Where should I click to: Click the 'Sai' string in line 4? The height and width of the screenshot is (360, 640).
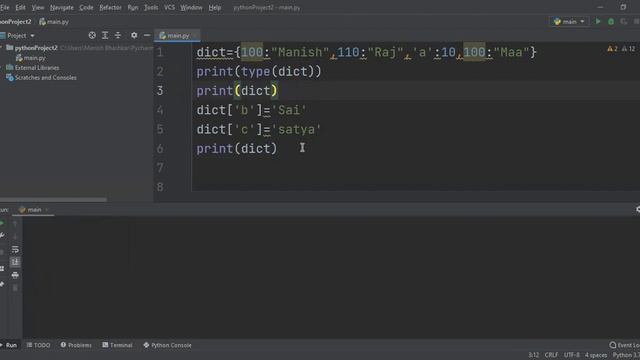coord(289,110)
